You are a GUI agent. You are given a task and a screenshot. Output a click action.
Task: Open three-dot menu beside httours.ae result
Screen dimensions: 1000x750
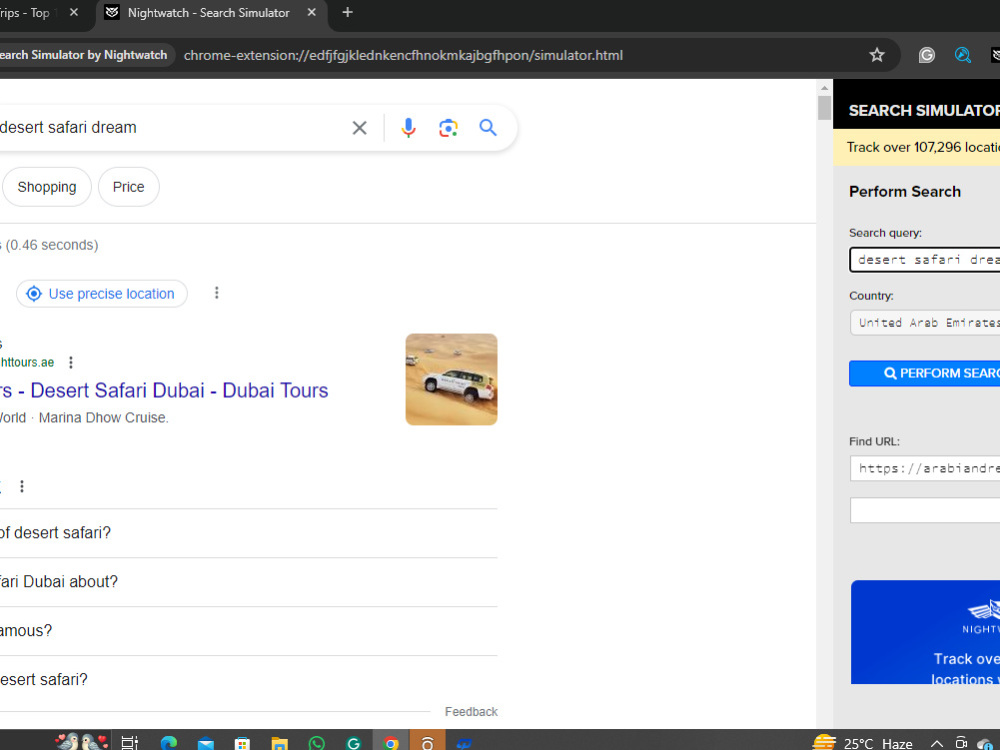[71, 362]
